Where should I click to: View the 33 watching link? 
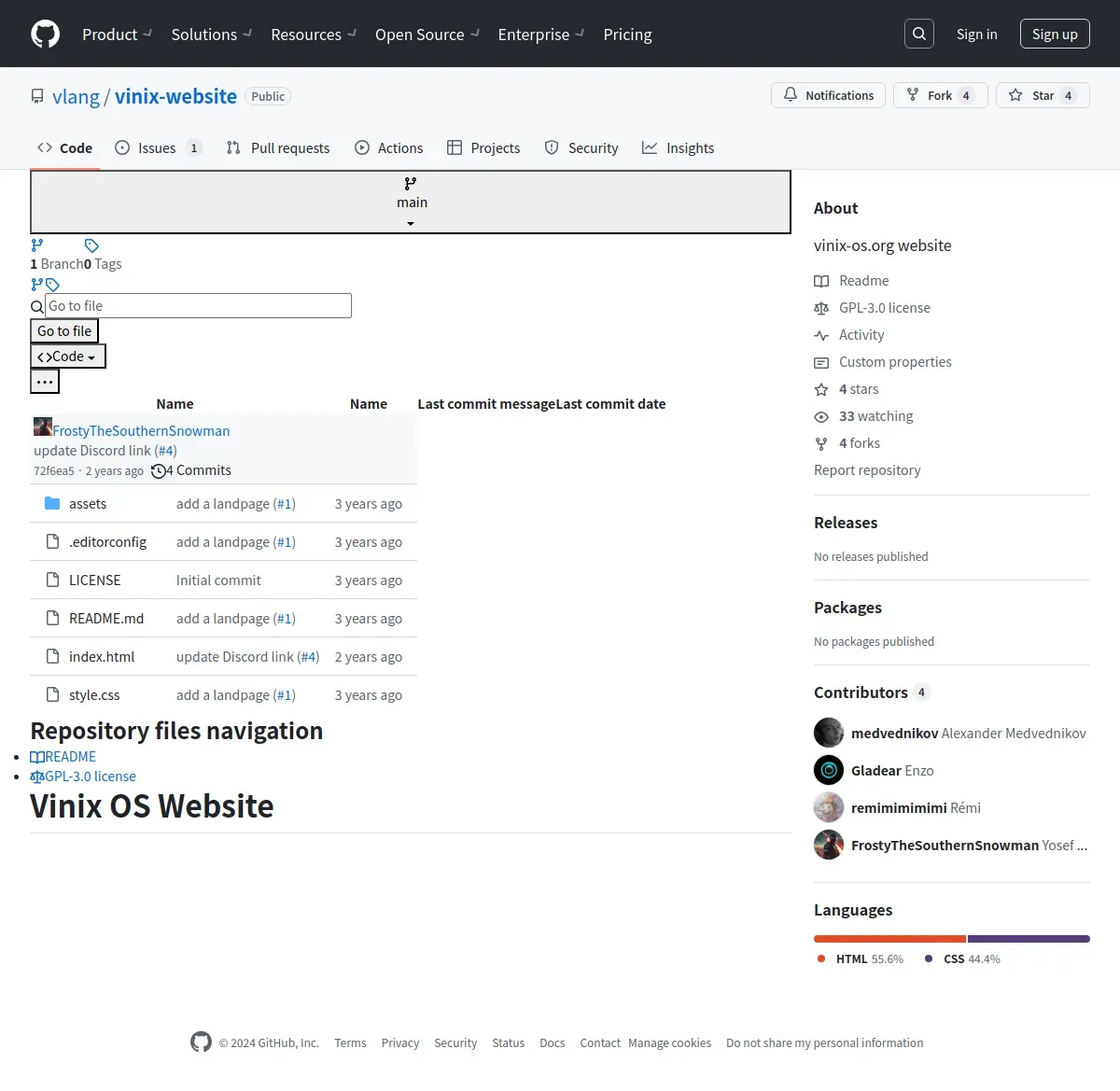863,416
